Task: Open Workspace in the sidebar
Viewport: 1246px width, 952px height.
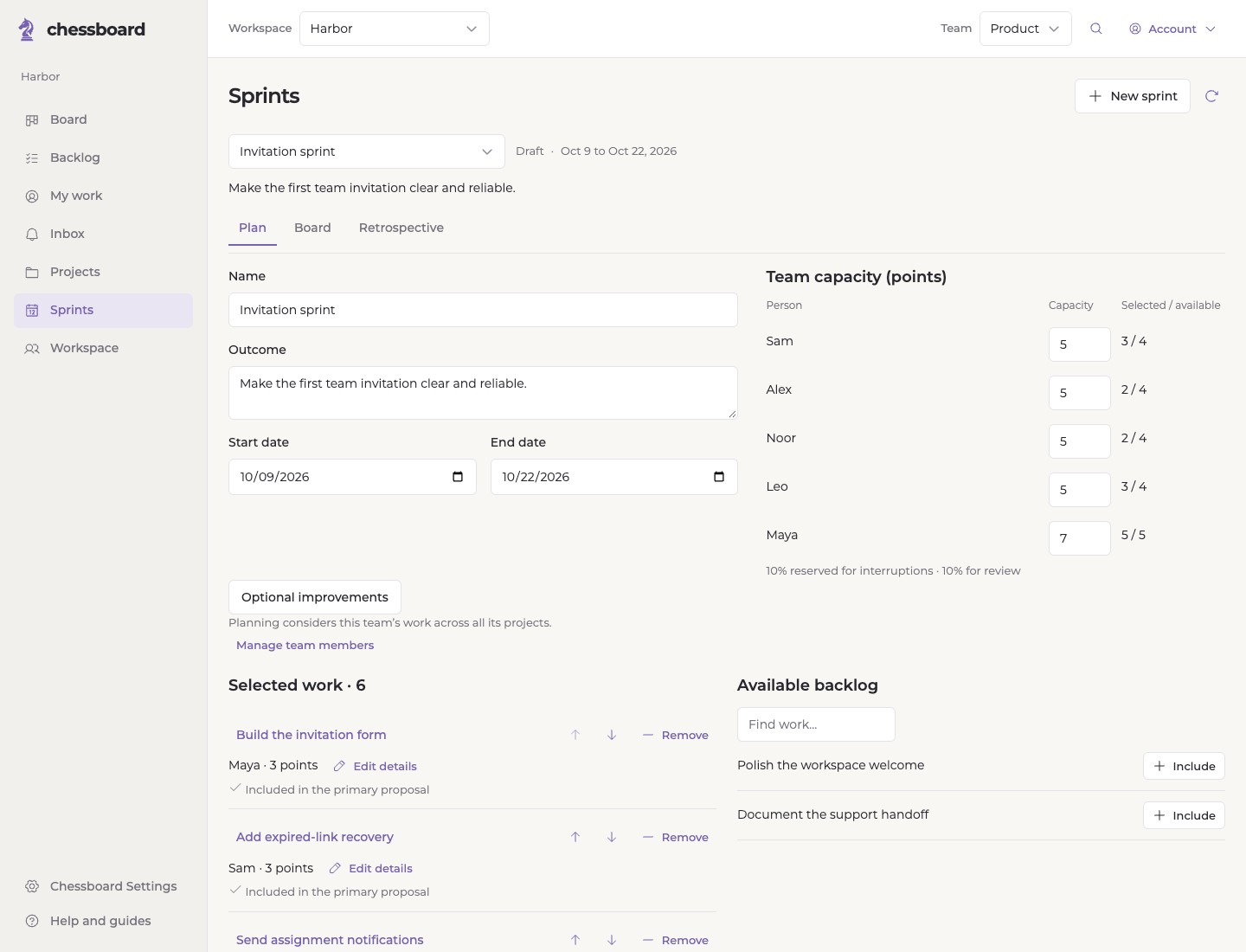Action: click(x=103, y=349)
